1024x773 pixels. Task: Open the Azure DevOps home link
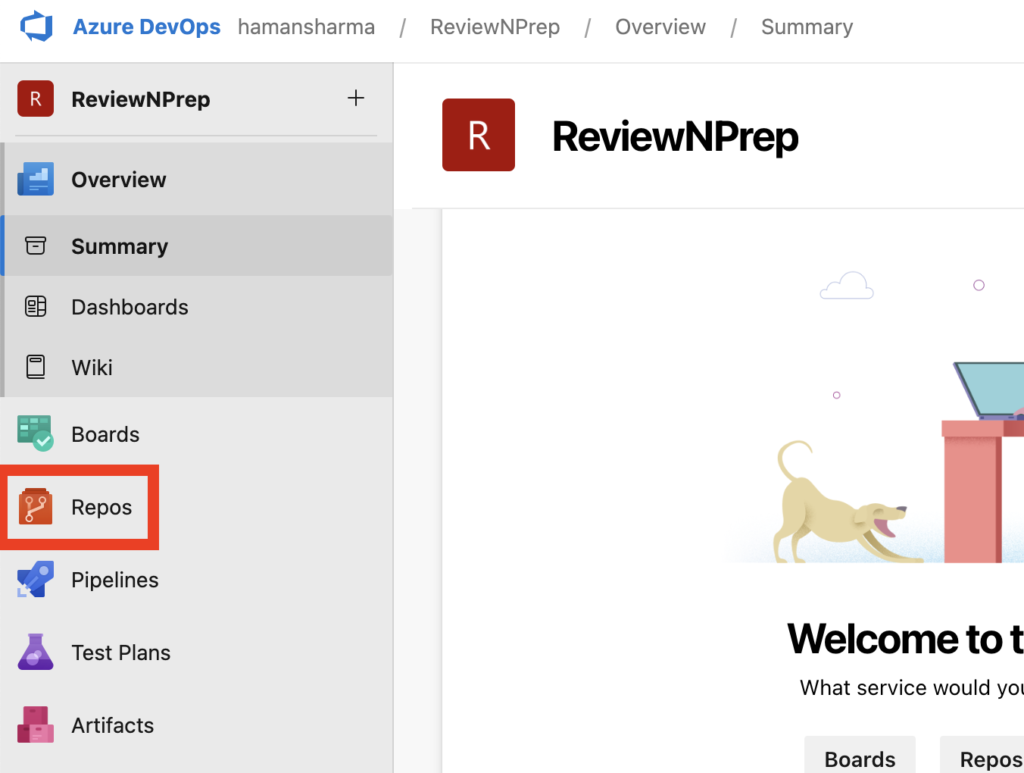(146, 27)
